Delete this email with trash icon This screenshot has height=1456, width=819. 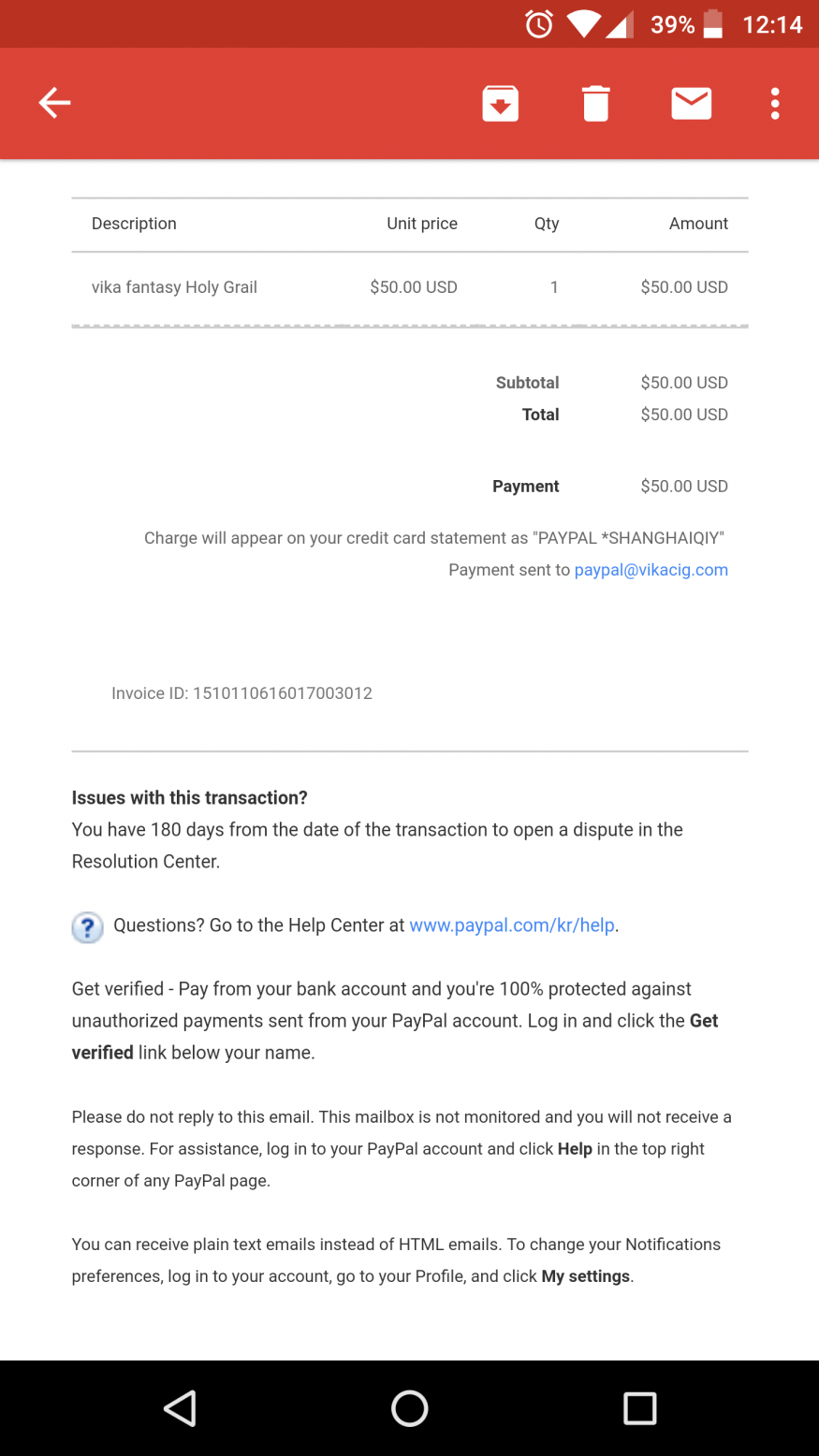click(595, 103)
